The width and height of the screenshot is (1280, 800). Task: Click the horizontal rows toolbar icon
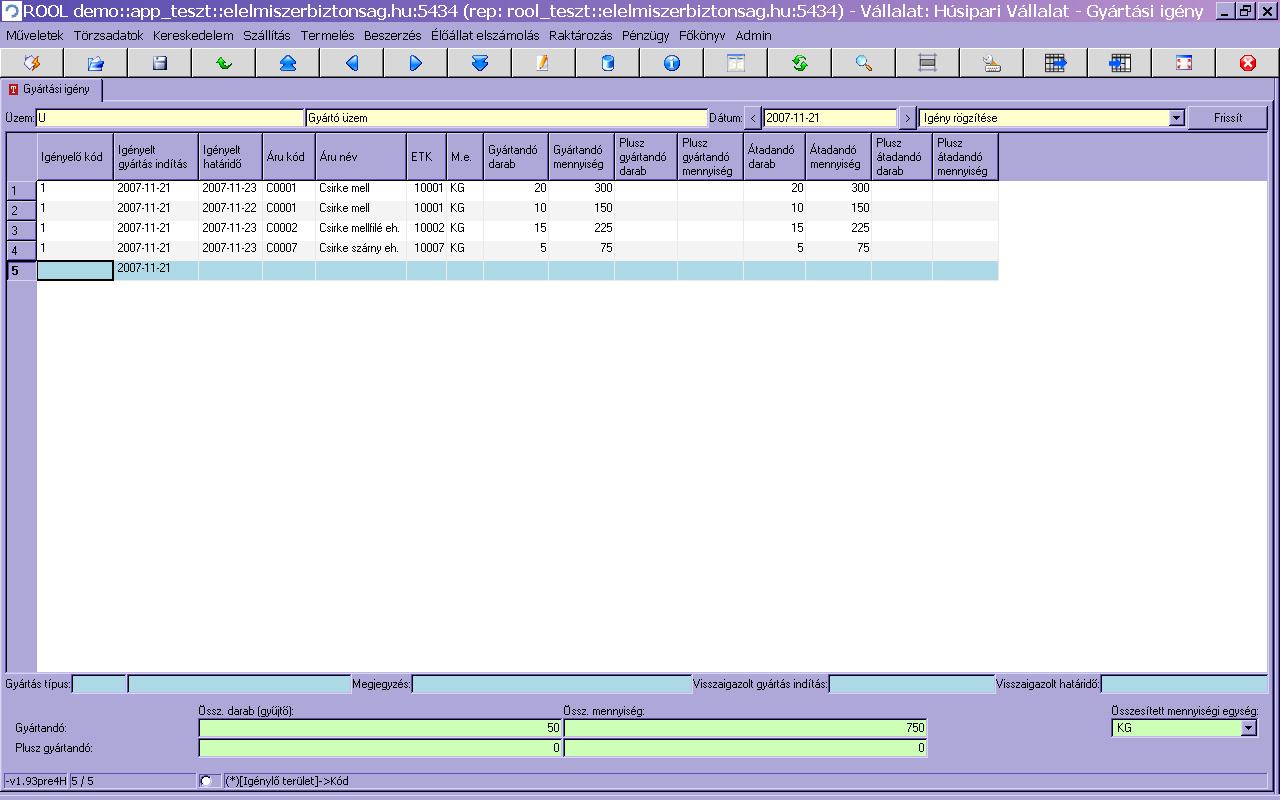pyautogui.click(x=928, y=63)
